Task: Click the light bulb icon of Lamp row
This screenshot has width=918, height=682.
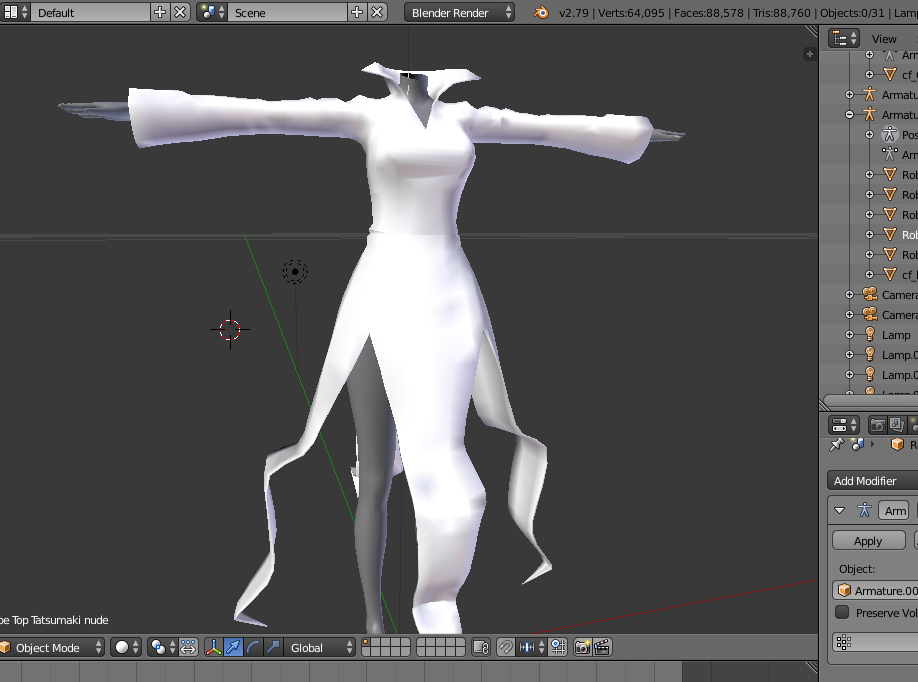Action: point(870,335)
